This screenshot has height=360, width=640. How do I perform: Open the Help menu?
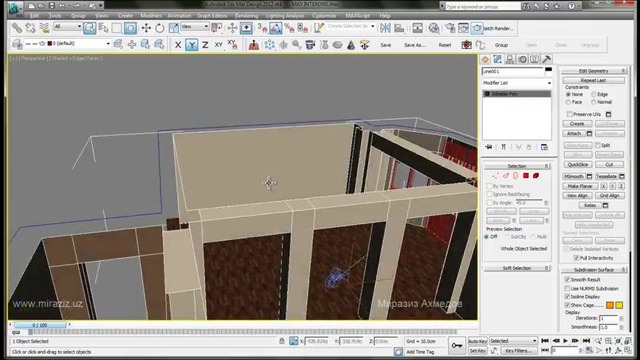point(385,16)
